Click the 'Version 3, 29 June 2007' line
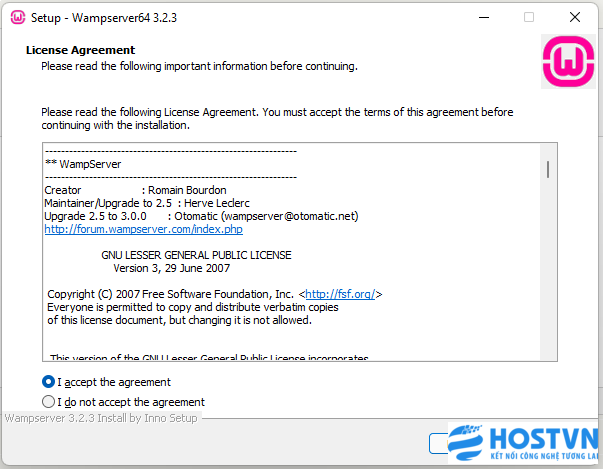Screen dimensions: 603x469 (172, 268)
